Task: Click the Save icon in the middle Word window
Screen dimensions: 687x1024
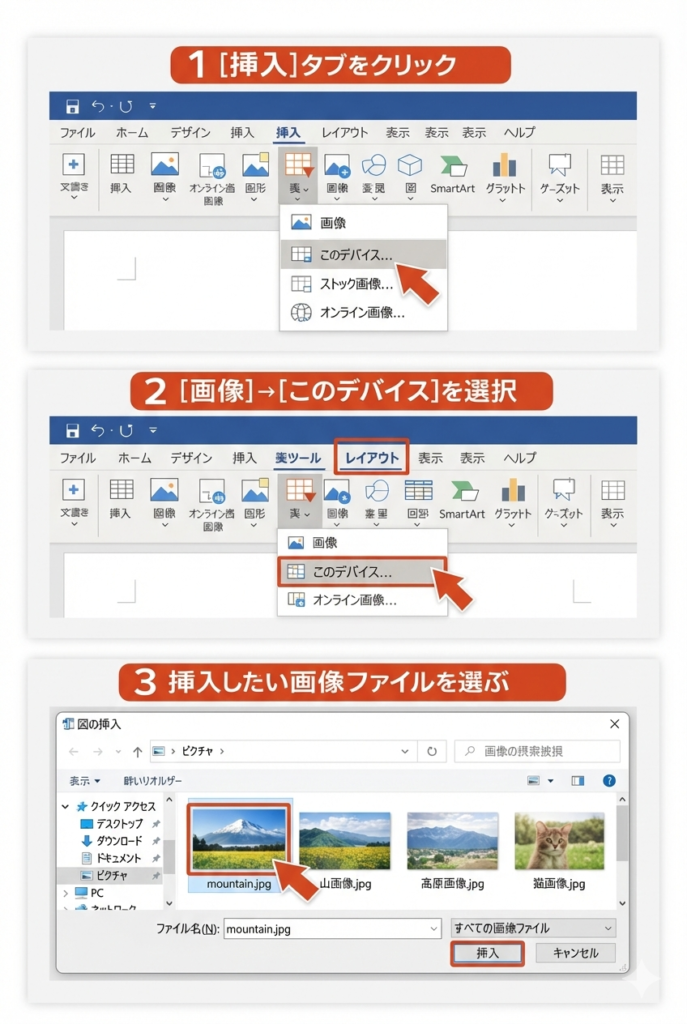Action: [x=72, y=430]
